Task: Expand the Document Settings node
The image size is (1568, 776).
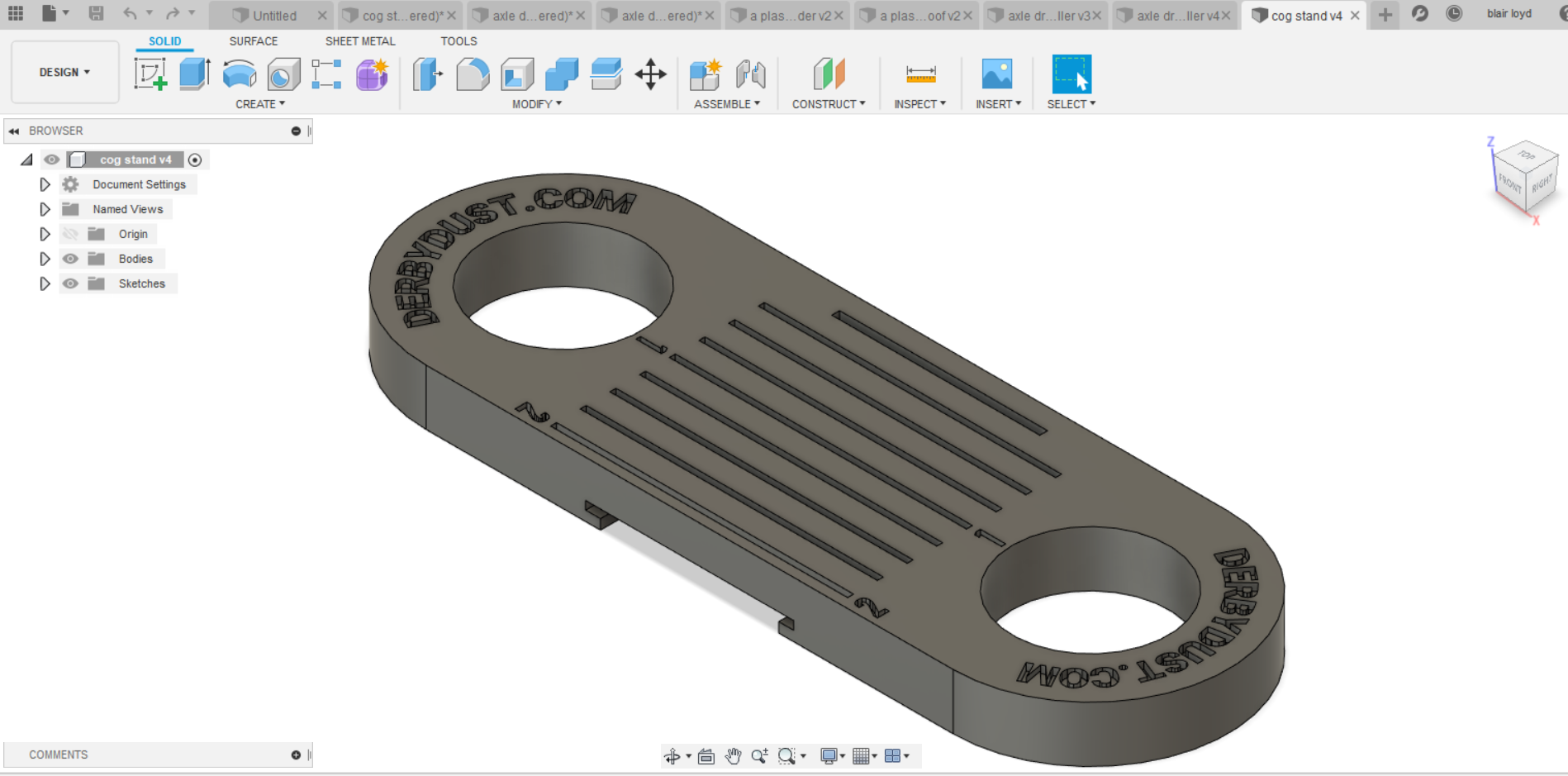Action: [45, 184]
